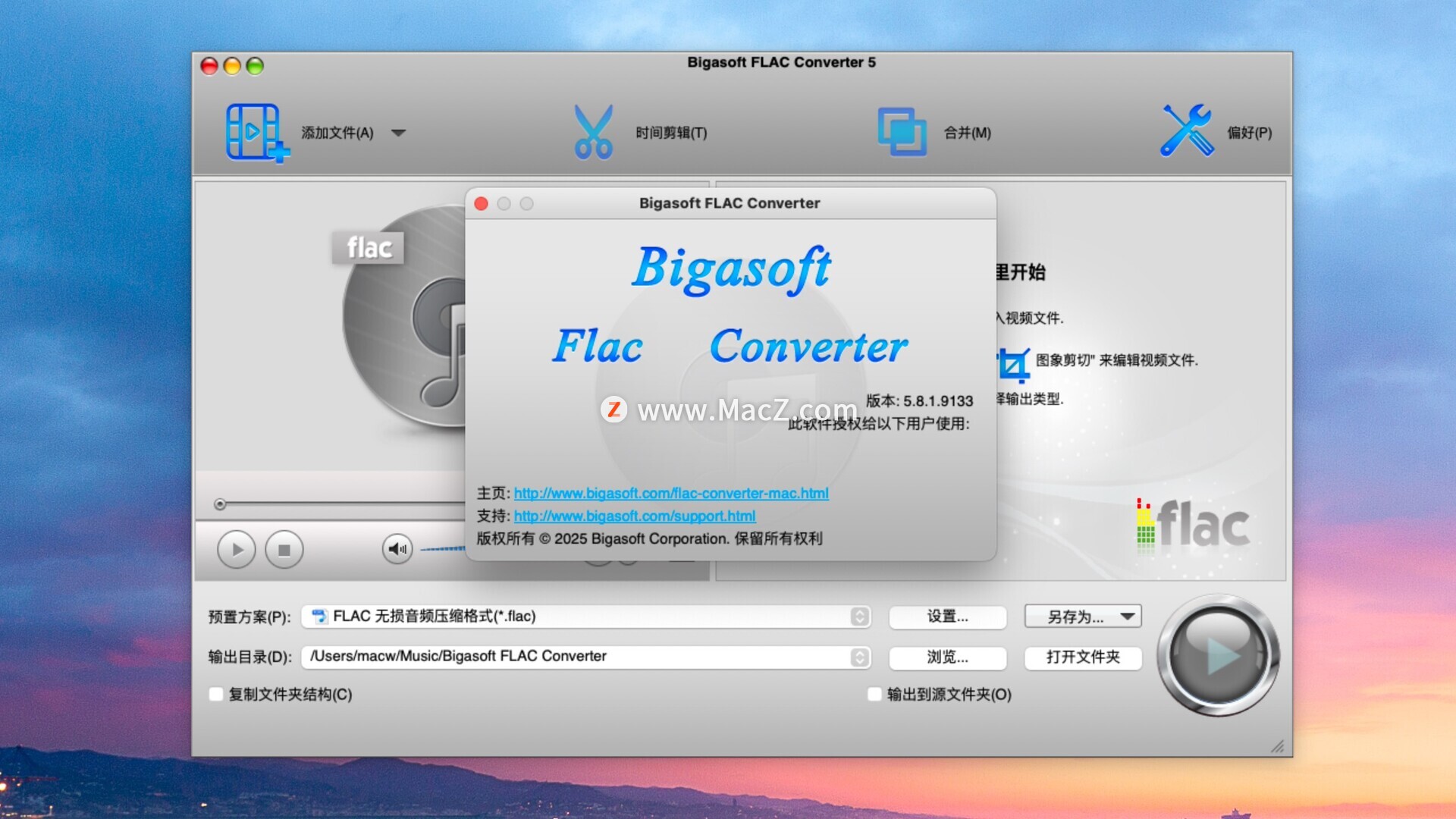Open the Bigasoft flac-converter-mac homepage link
The image size is (1456, 819).
pos(671,493)
